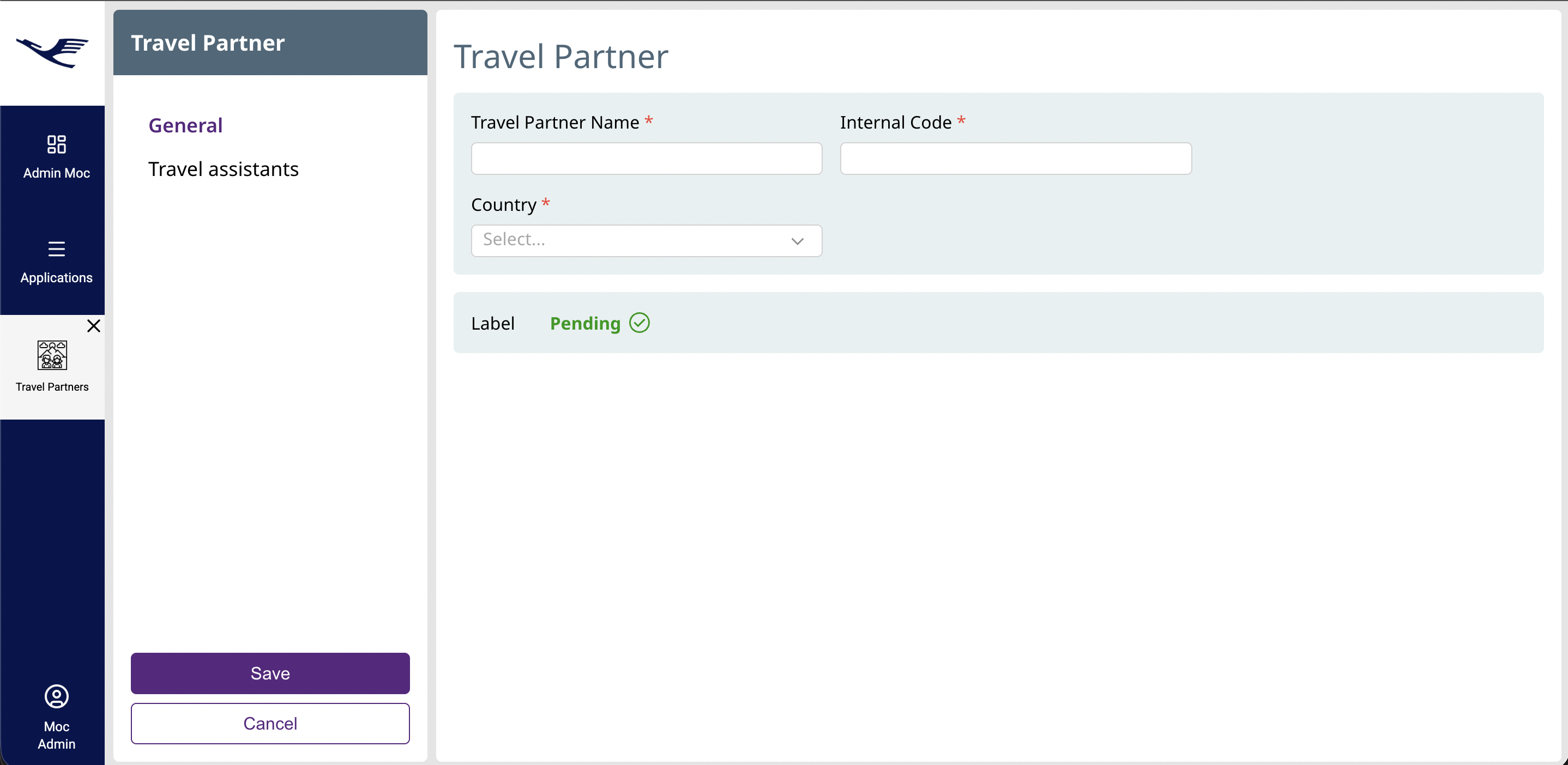
Task: Switch to the Travel assistants section
Action: (224, 169)
